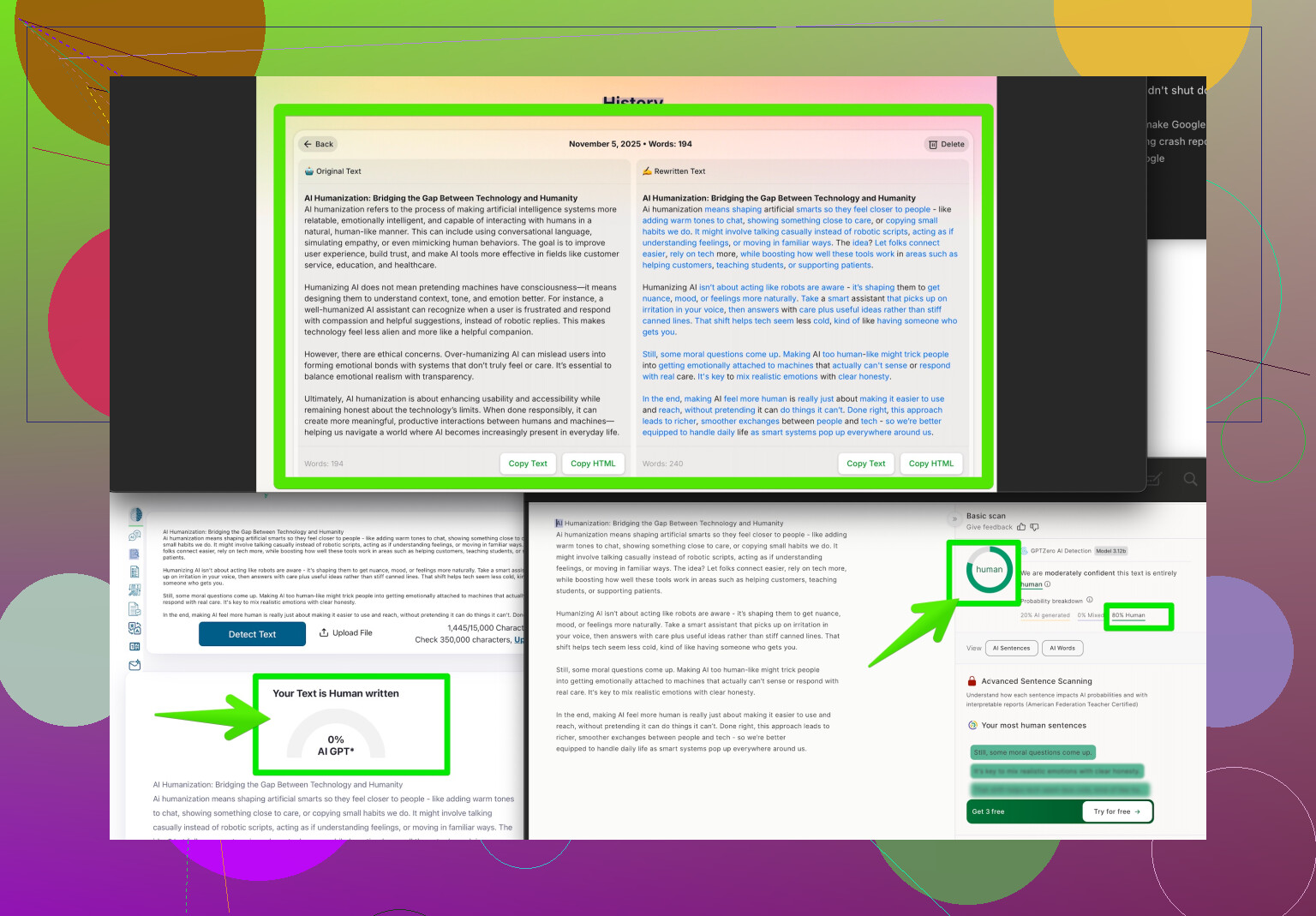Click the thumbs down feedback icon
Screen dimensions: 1316x916
[1034, 527]
